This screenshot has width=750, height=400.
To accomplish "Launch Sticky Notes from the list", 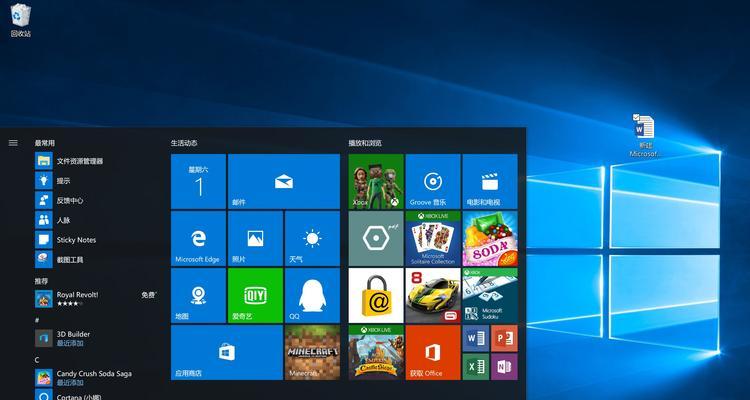I will (x=96, y=240).
